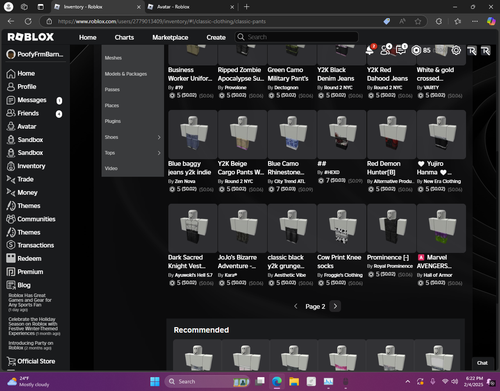This screenshot has height=391, width=500.
Task: Click the Inventory icon in the sidebar
Action: pyautogui.click(x=11, y=166)
